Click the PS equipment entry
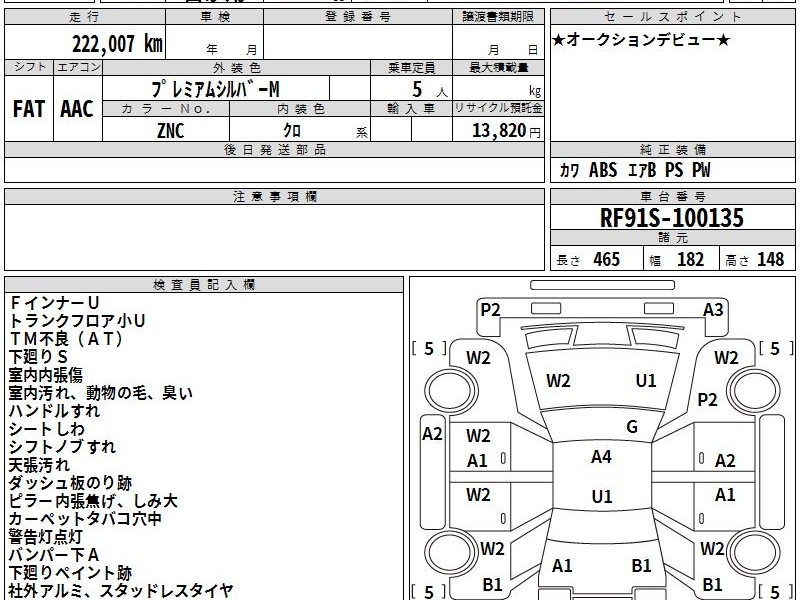This screenshot has width=800, height=600. click(674, 170)
